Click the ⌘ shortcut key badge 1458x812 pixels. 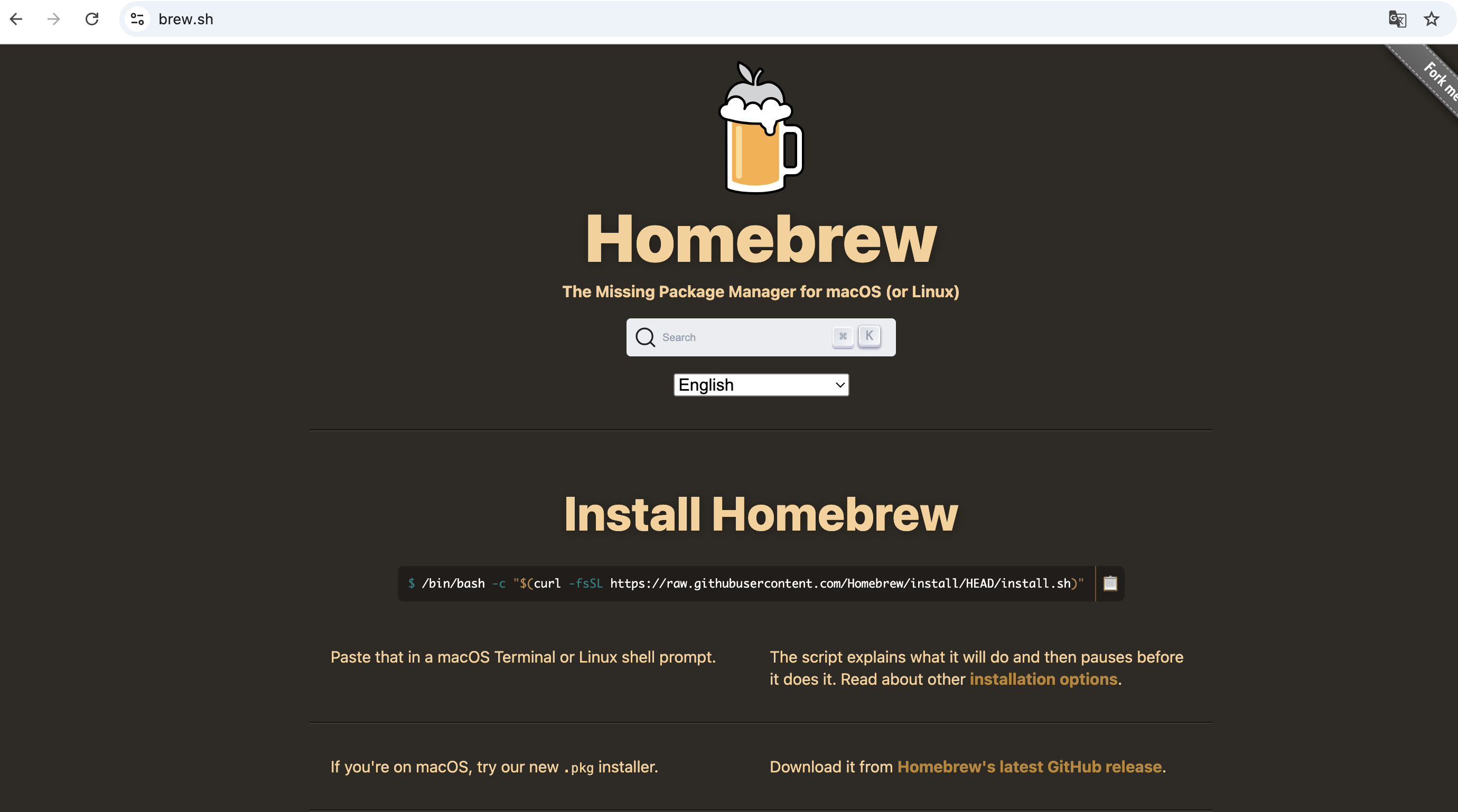843,337
